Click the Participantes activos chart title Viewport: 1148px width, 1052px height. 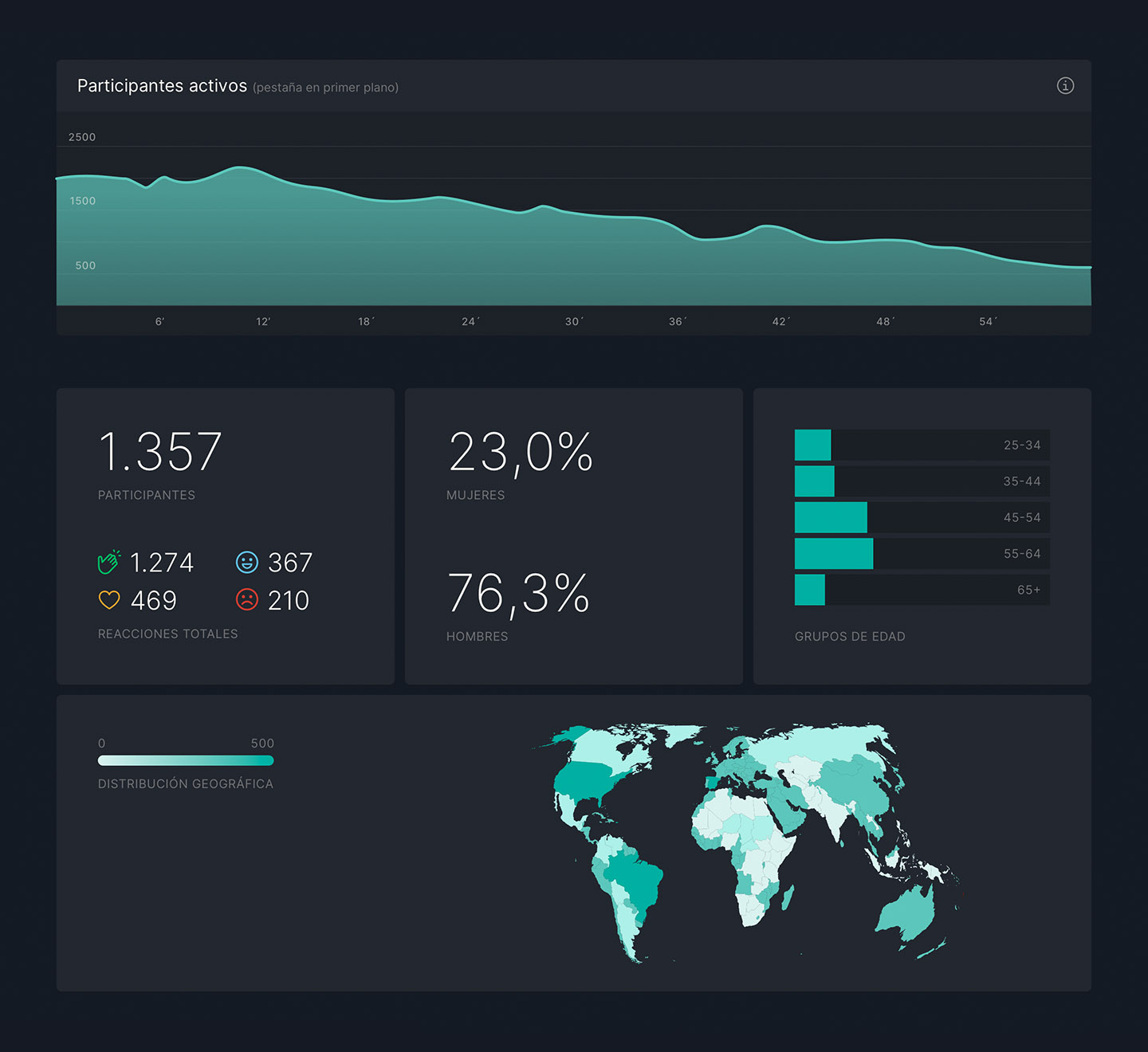tap(162, 86)
